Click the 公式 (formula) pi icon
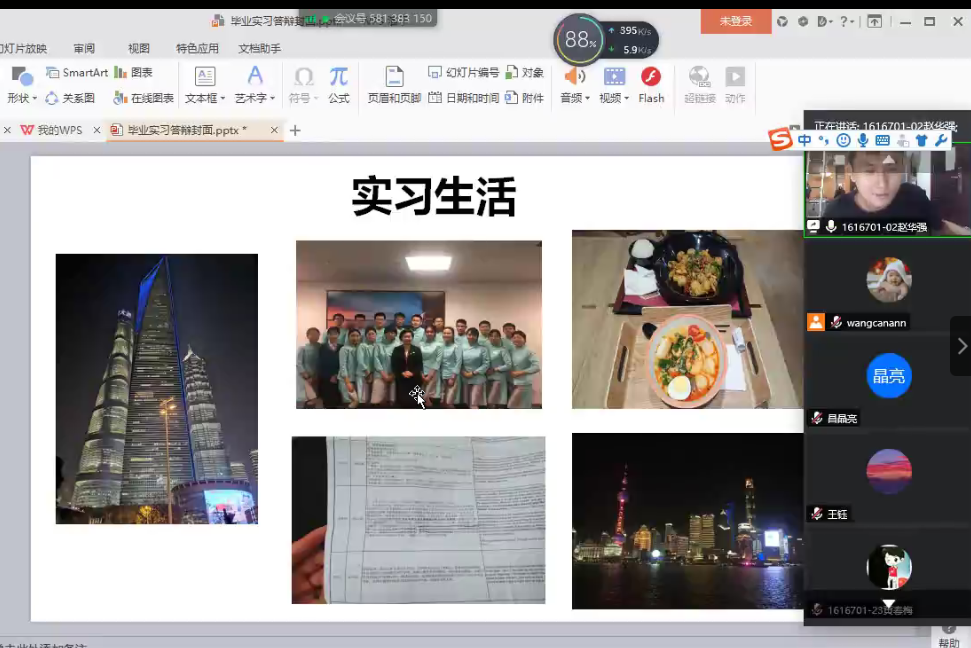Image resolution: width=971 pixels, height=648 pixels. click(x=339, y=78)
